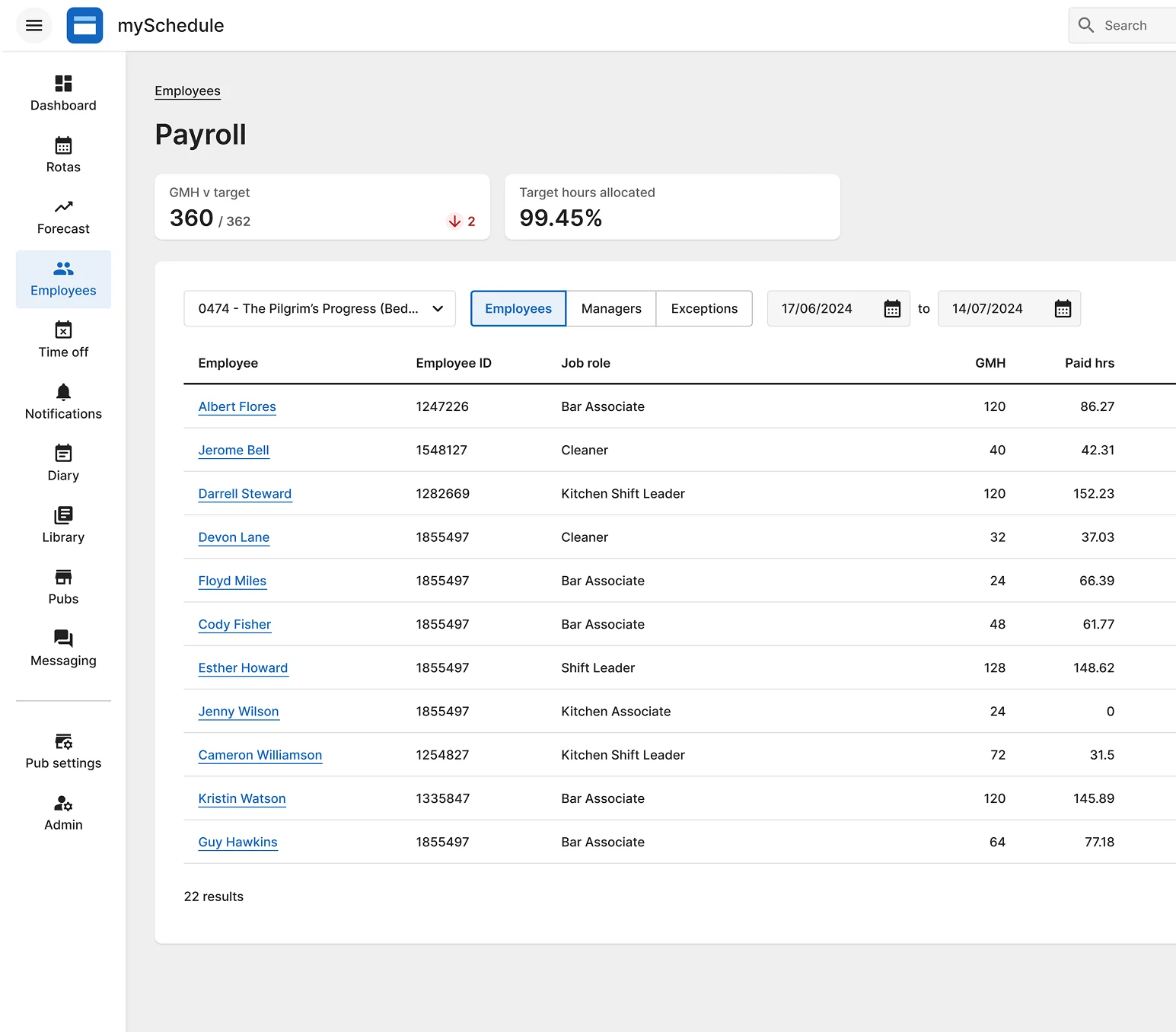
Task: Focus the Search input field
Action: tap(1123, 25)
